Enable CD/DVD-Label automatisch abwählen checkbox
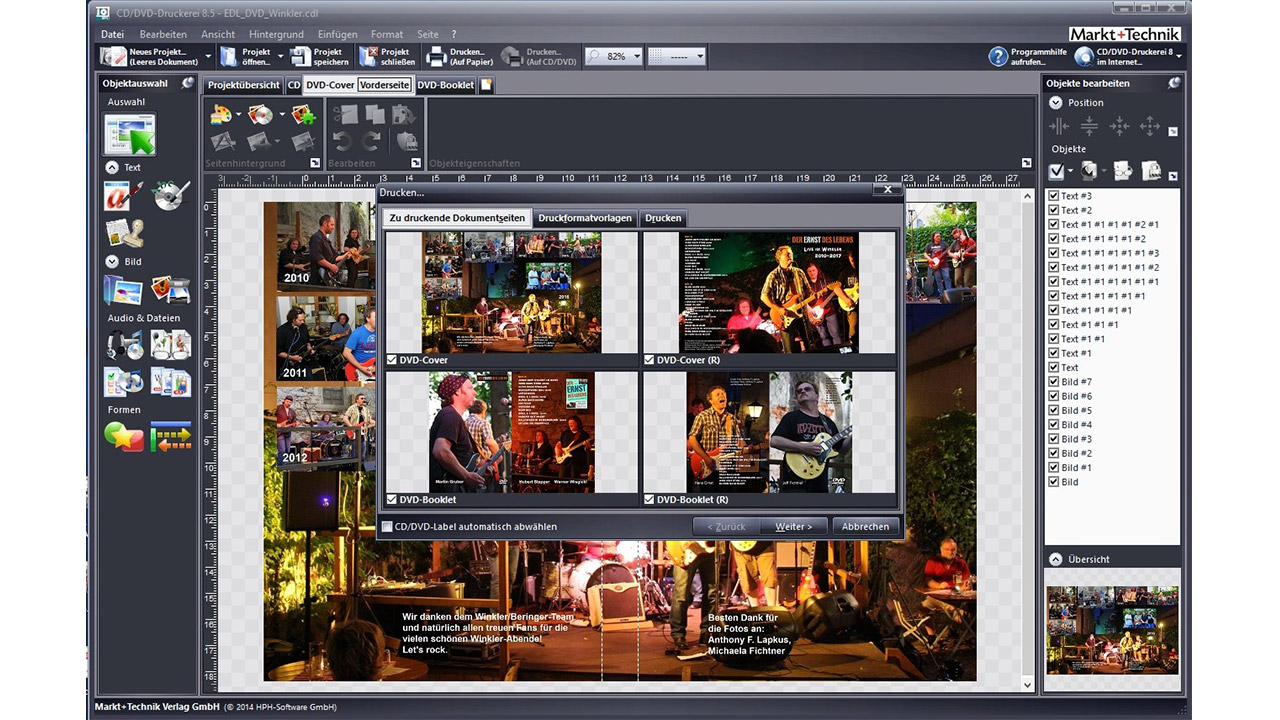Viewport: 1280px width, 720px height. [x=387, y=526]
